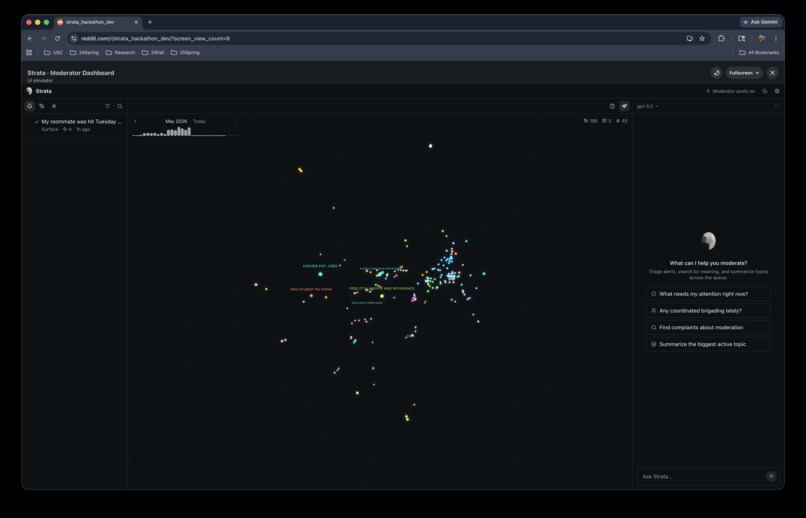
Task: Open the tags tab in sidebar
Action: 42,106
